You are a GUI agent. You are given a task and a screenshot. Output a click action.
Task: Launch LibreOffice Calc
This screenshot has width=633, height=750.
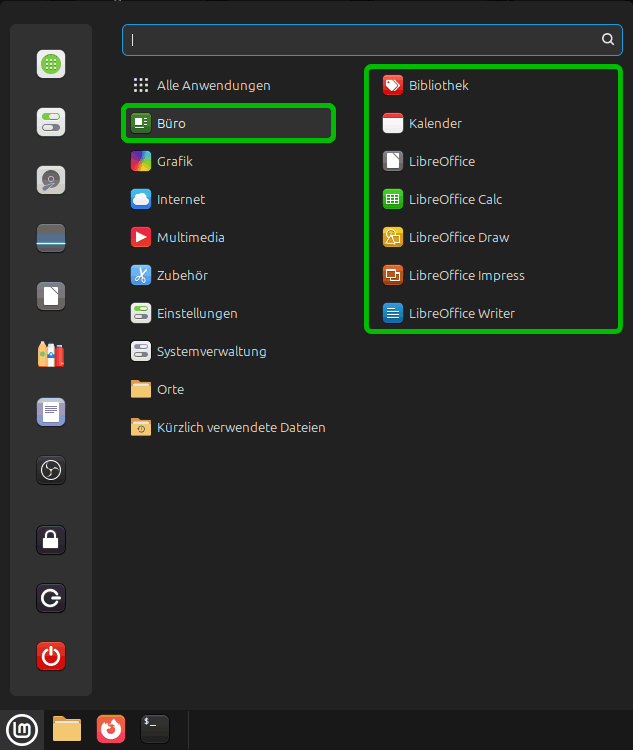455,199
